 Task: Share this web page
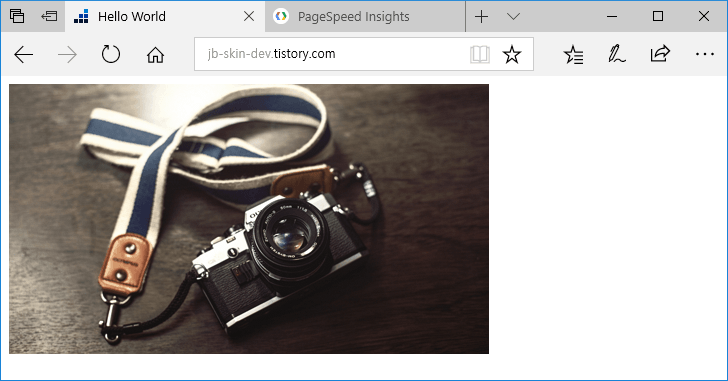point(660,54)
